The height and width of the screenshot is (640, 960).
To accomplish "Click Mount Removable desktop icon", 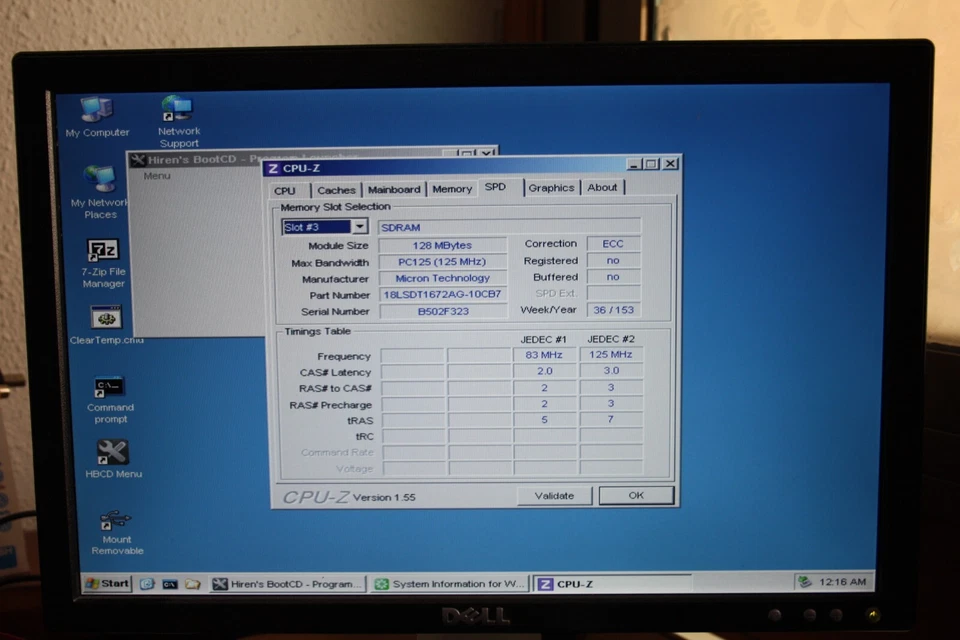I will pos(116,533).
